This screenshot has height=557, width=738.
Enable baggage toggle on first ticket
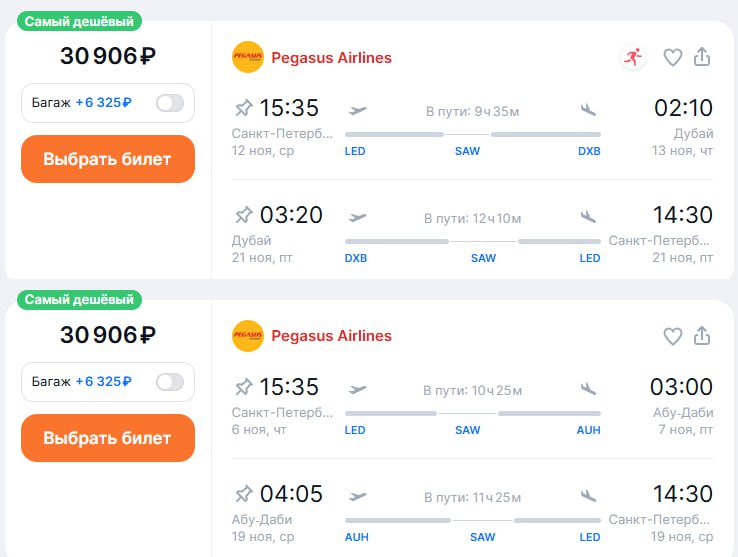point(170,102)
